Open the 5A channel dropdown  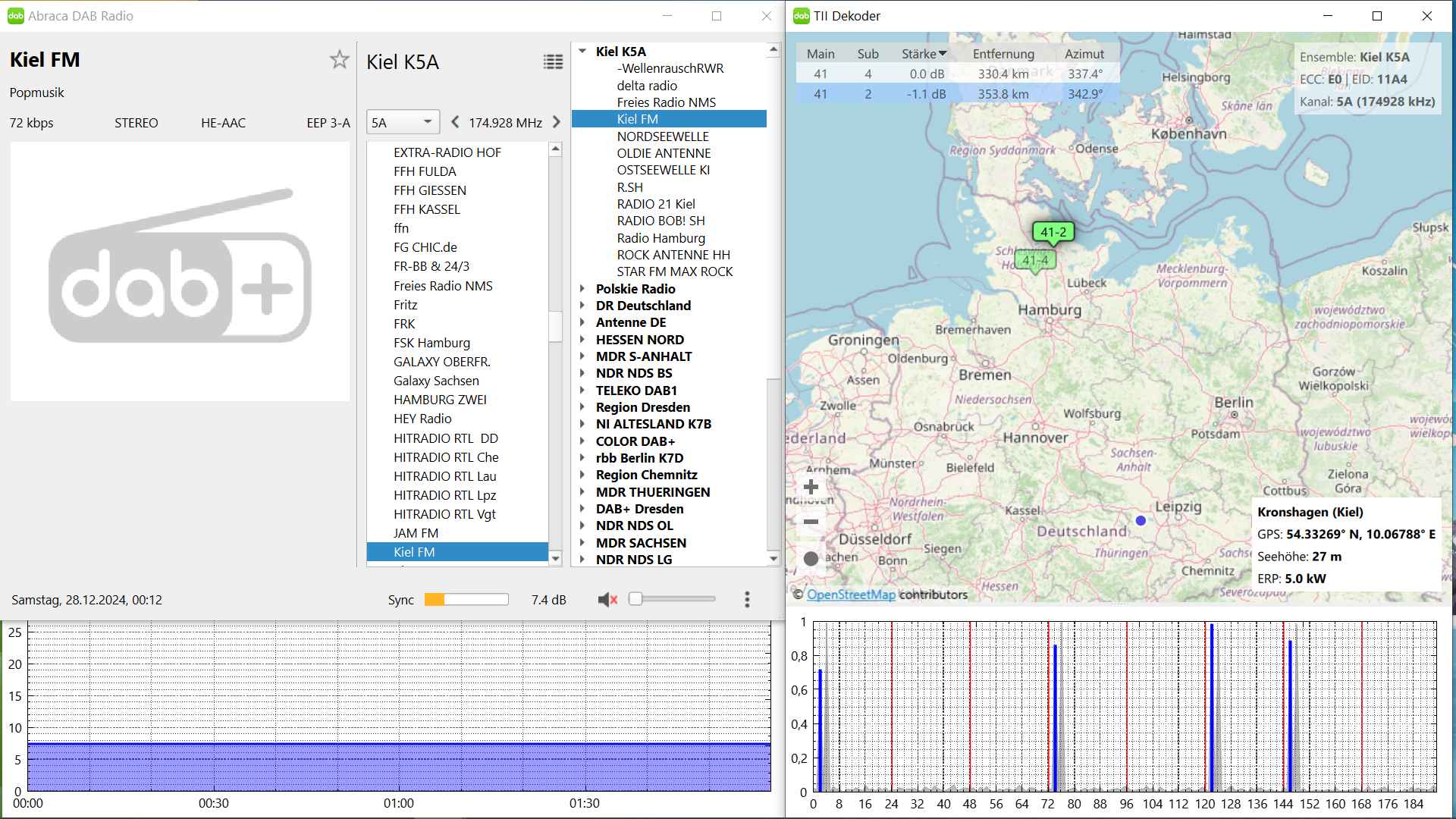[x=403, y=122]
